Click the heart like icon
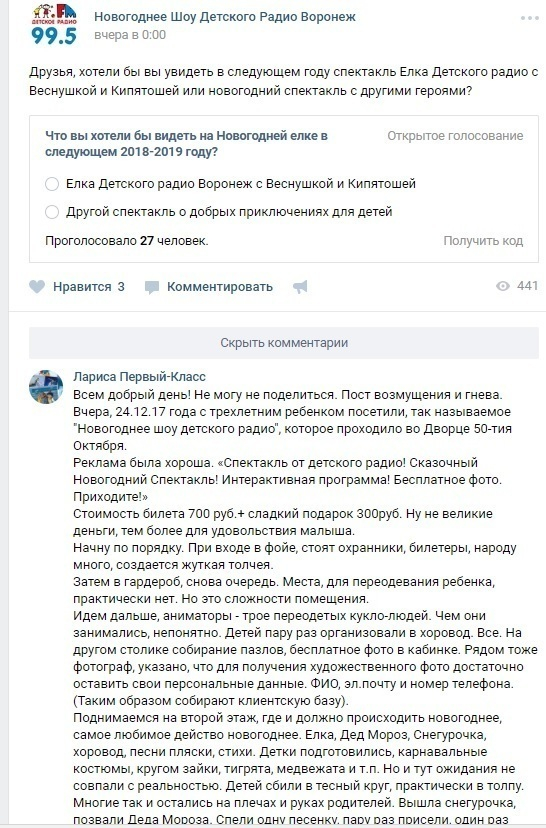Viewport: 546px width, 828px height. [x=37, y=287]
